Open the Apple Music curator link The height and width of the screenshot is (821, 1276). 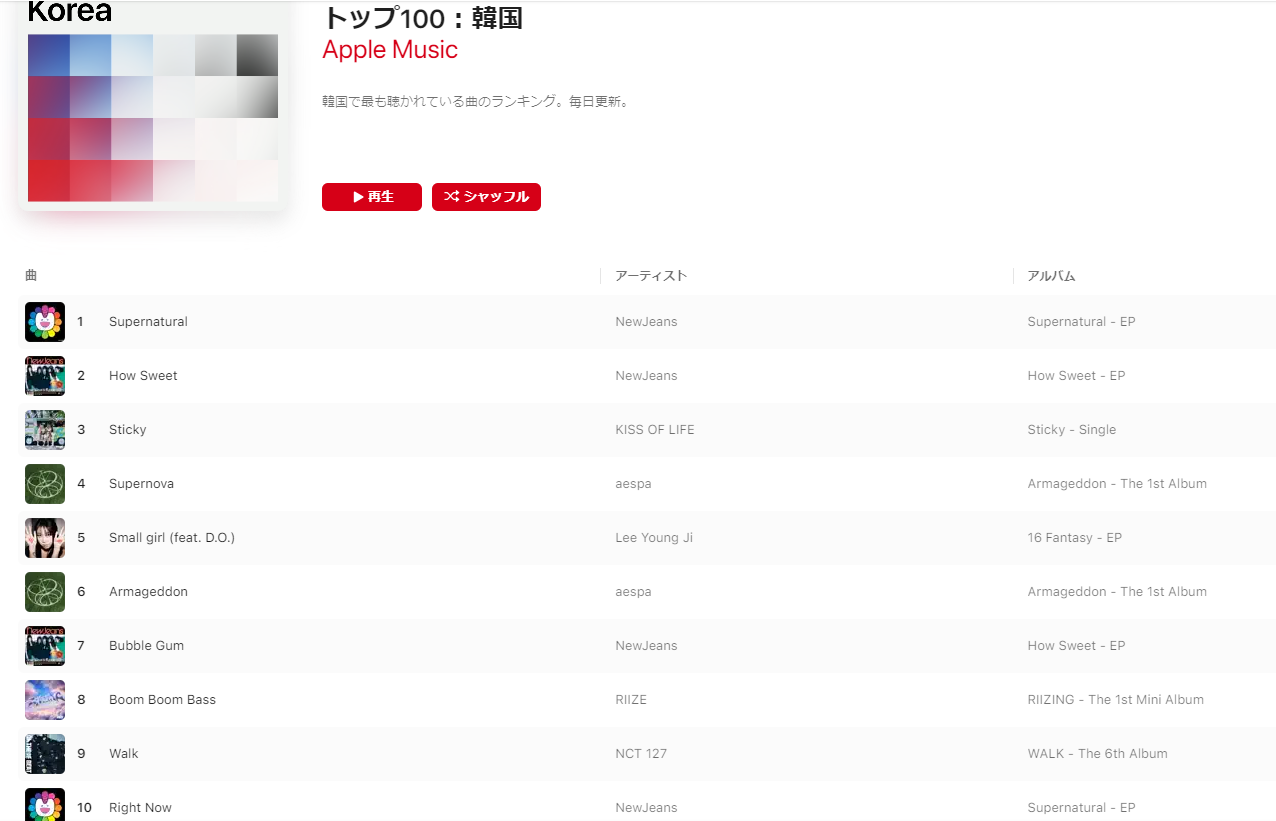click(x=390, y=50)
